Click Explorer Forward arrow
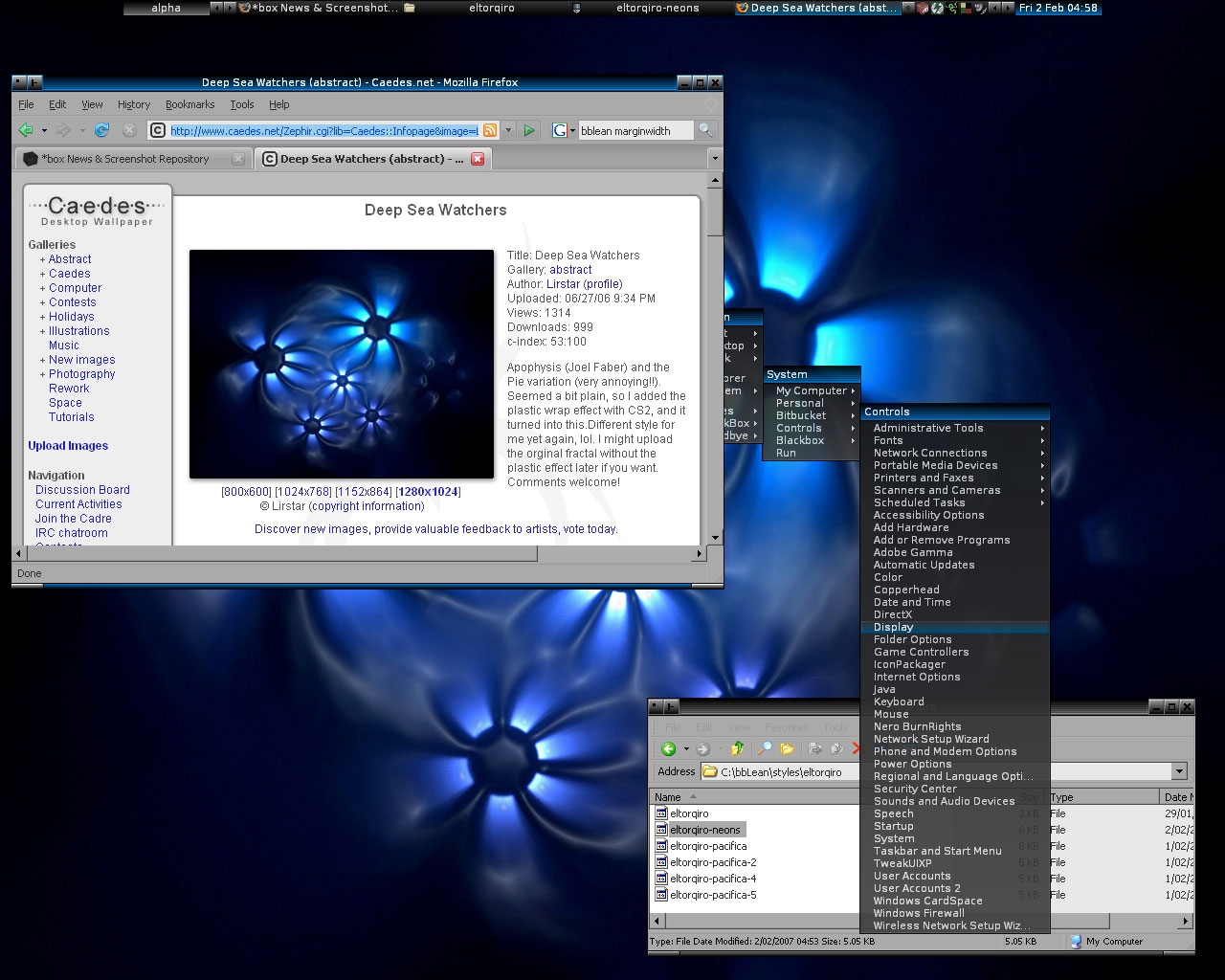 703,748
